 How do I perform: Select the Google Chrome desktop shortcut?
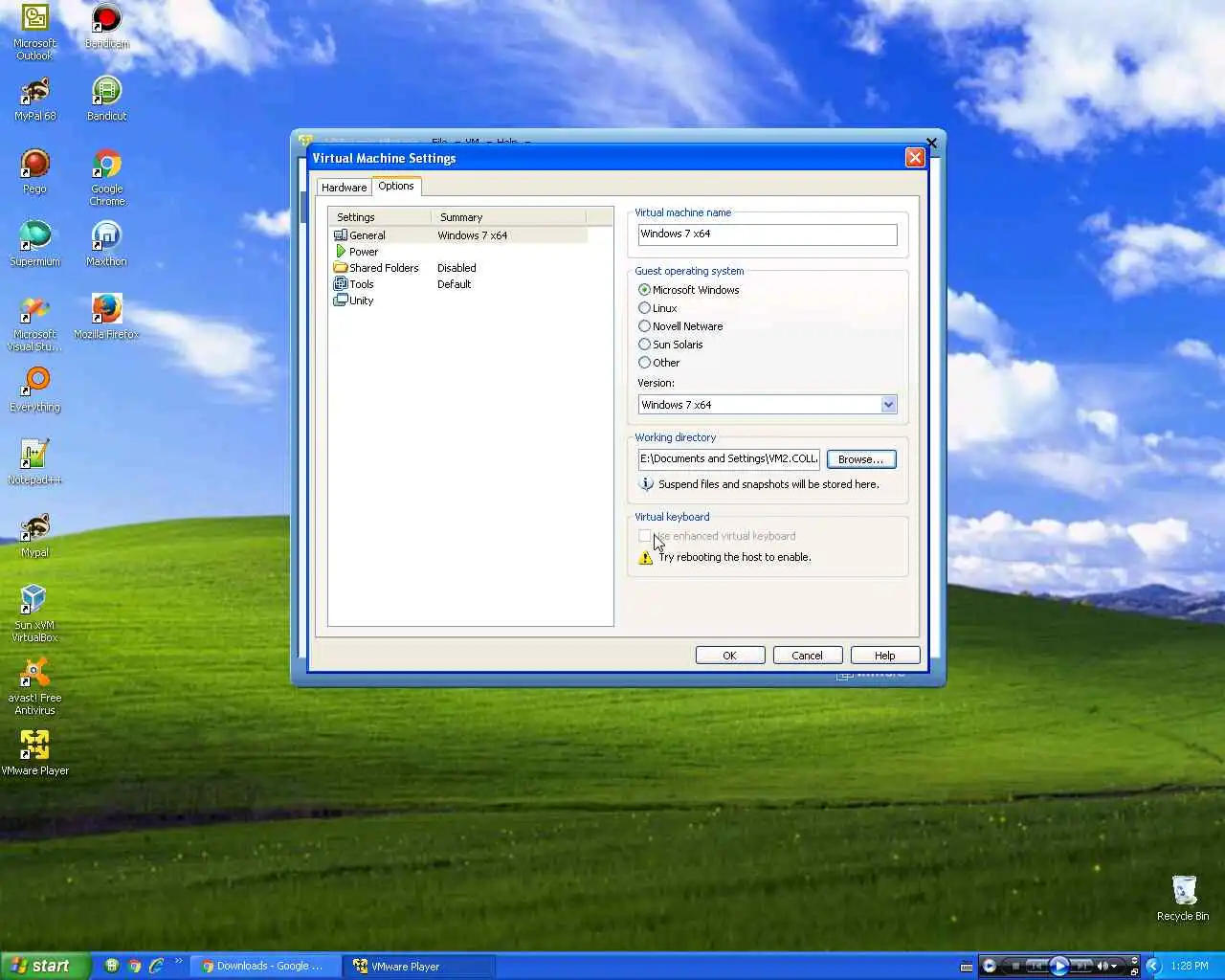pyautogui.click(x=106, y=178)
